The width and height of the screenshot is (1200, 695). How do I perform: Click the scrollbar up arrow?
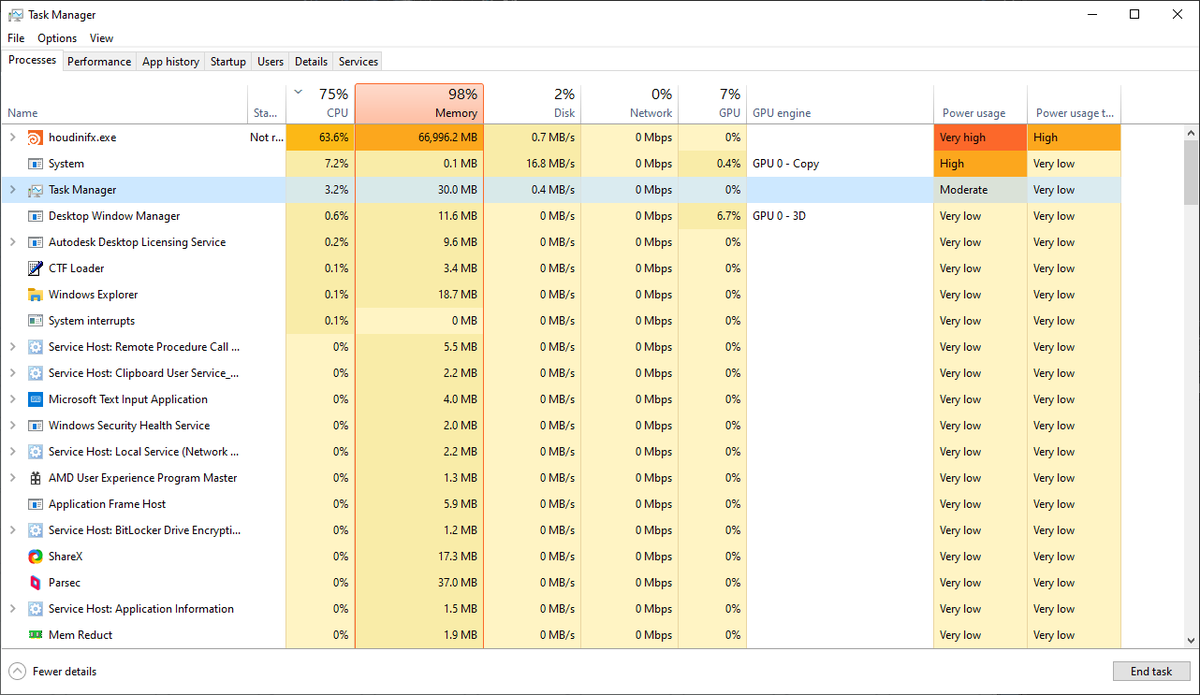pos(1191,132)
